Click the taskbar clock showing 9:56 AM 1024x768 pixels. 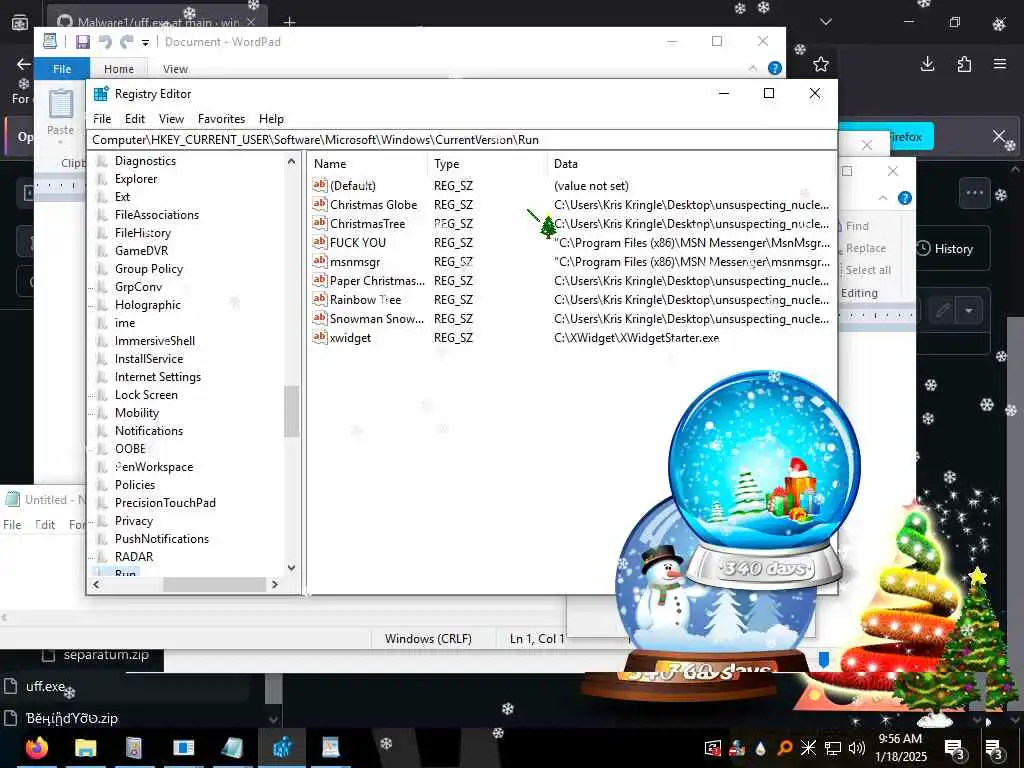901,748
